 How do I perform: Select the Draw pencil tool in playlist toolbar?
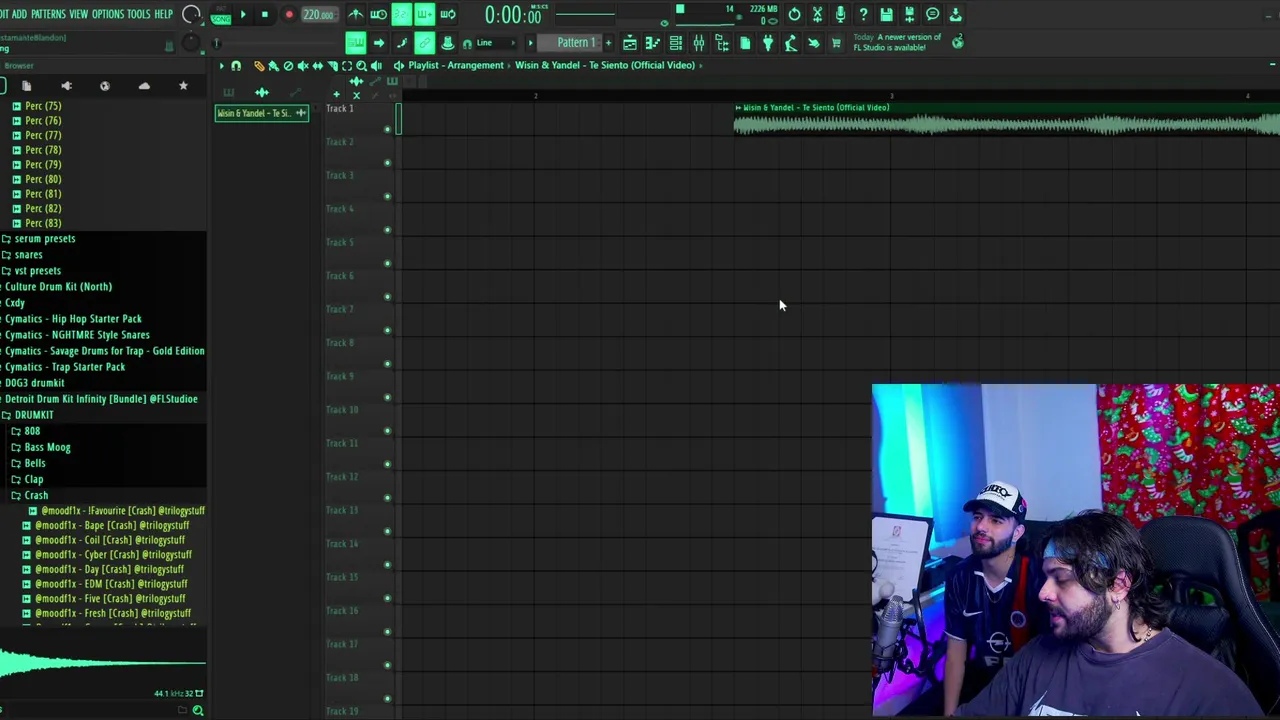click(259, 66)
